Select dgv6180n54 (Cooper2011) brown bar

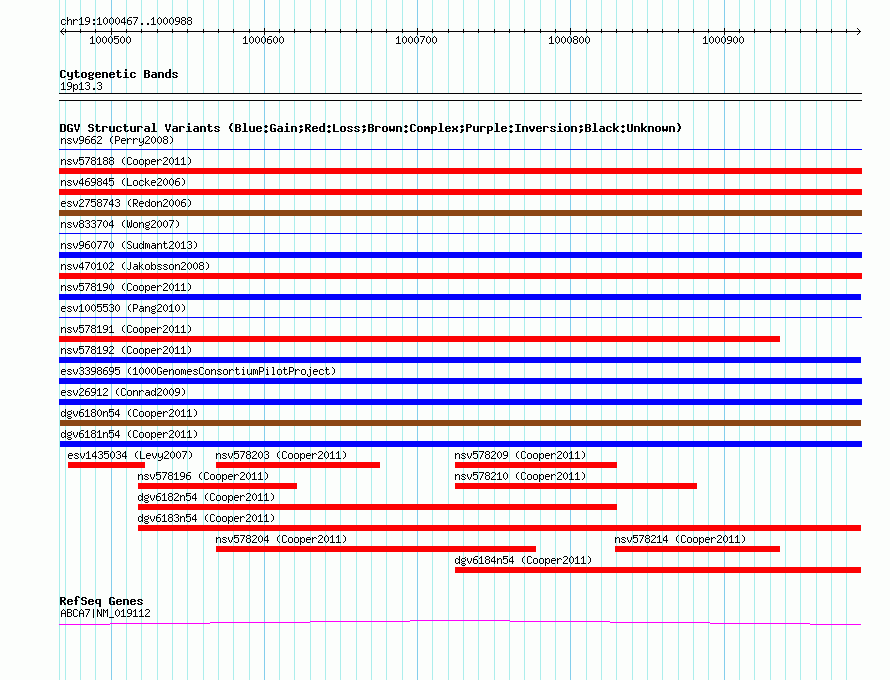click(460, 423)
